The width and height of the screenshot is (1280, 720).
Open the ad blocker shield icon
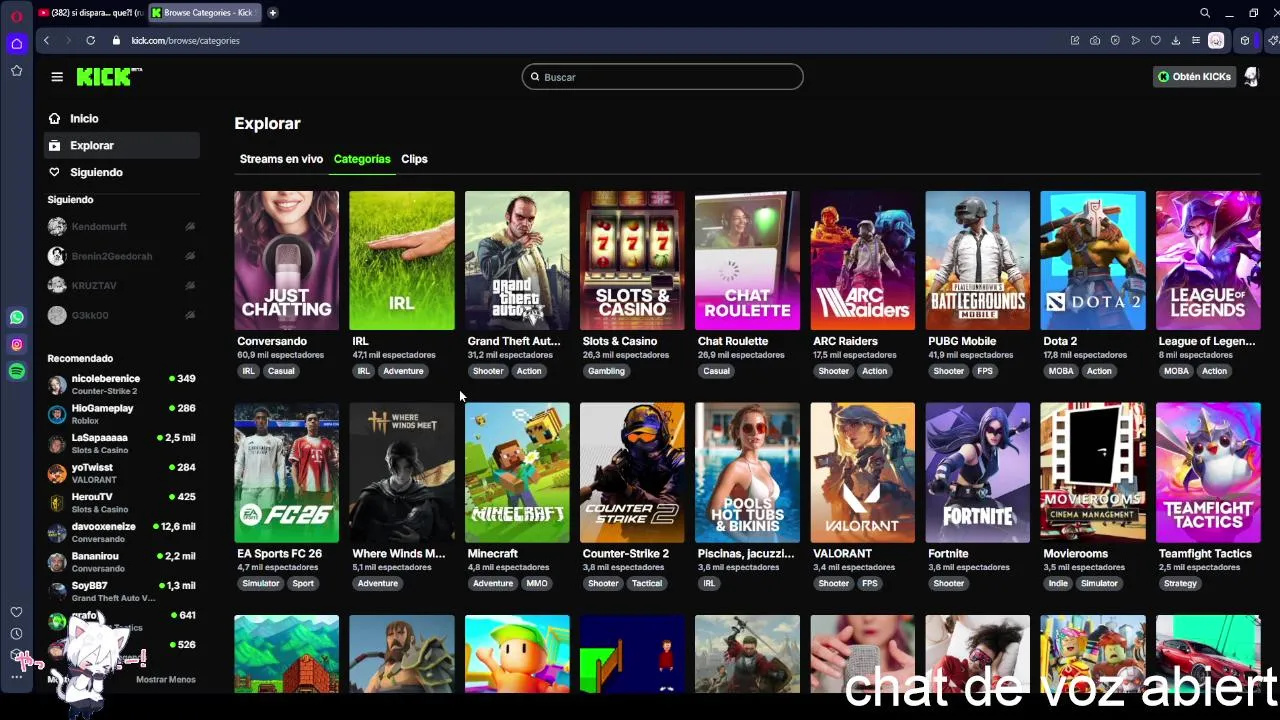(1115, 41)
